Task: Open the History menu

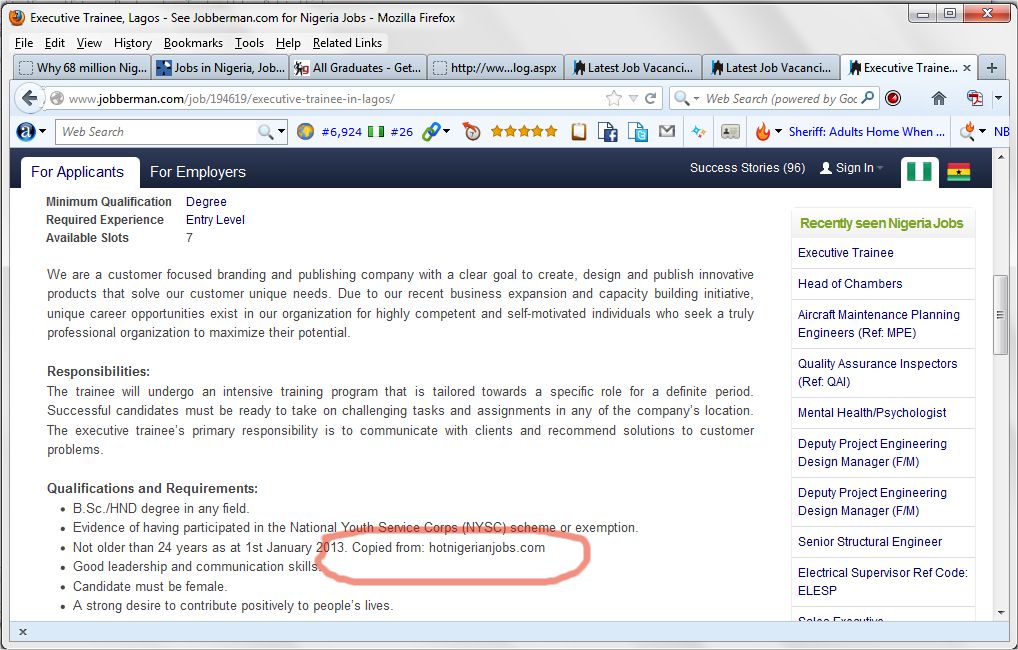Action: pyautogui.click(x=132, y=43)
